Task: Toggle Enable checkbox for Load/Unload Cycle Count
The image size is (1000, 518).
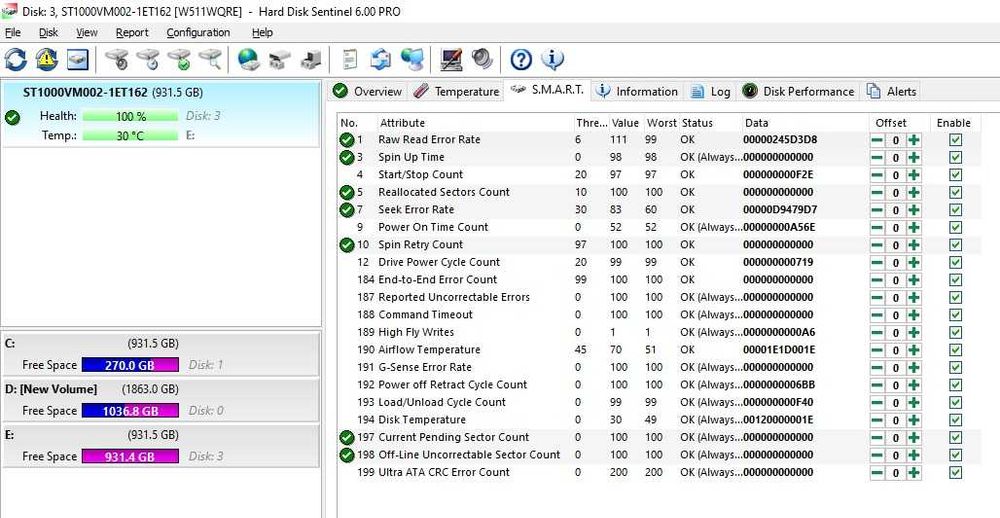Action: click(955, 403)
